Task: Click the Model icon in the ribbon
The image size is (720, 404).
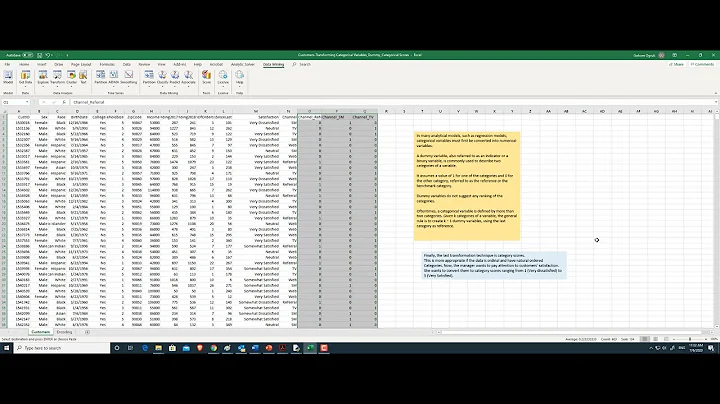Action: (8, 75)
